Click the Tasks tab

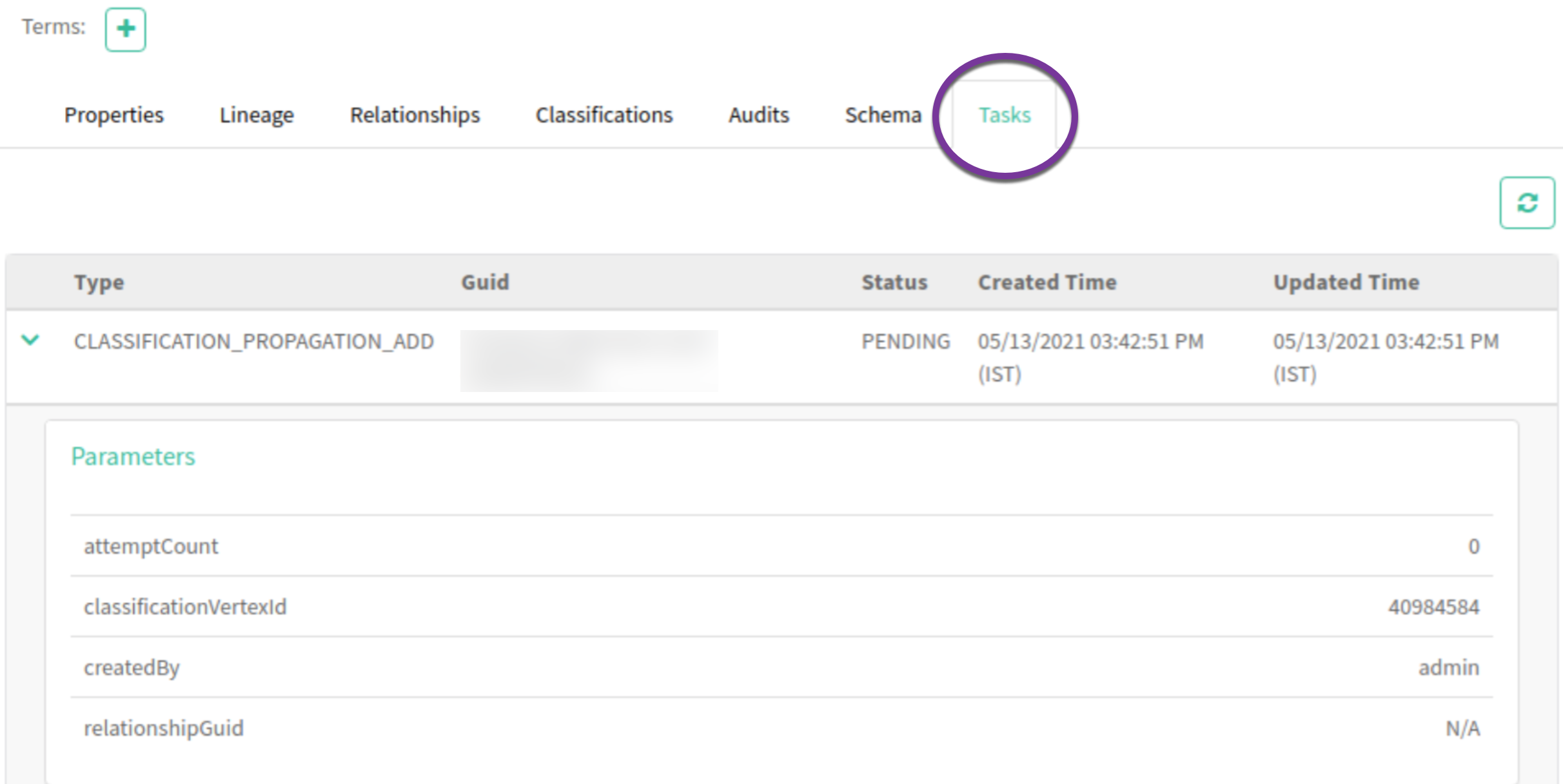point(1005,115)
